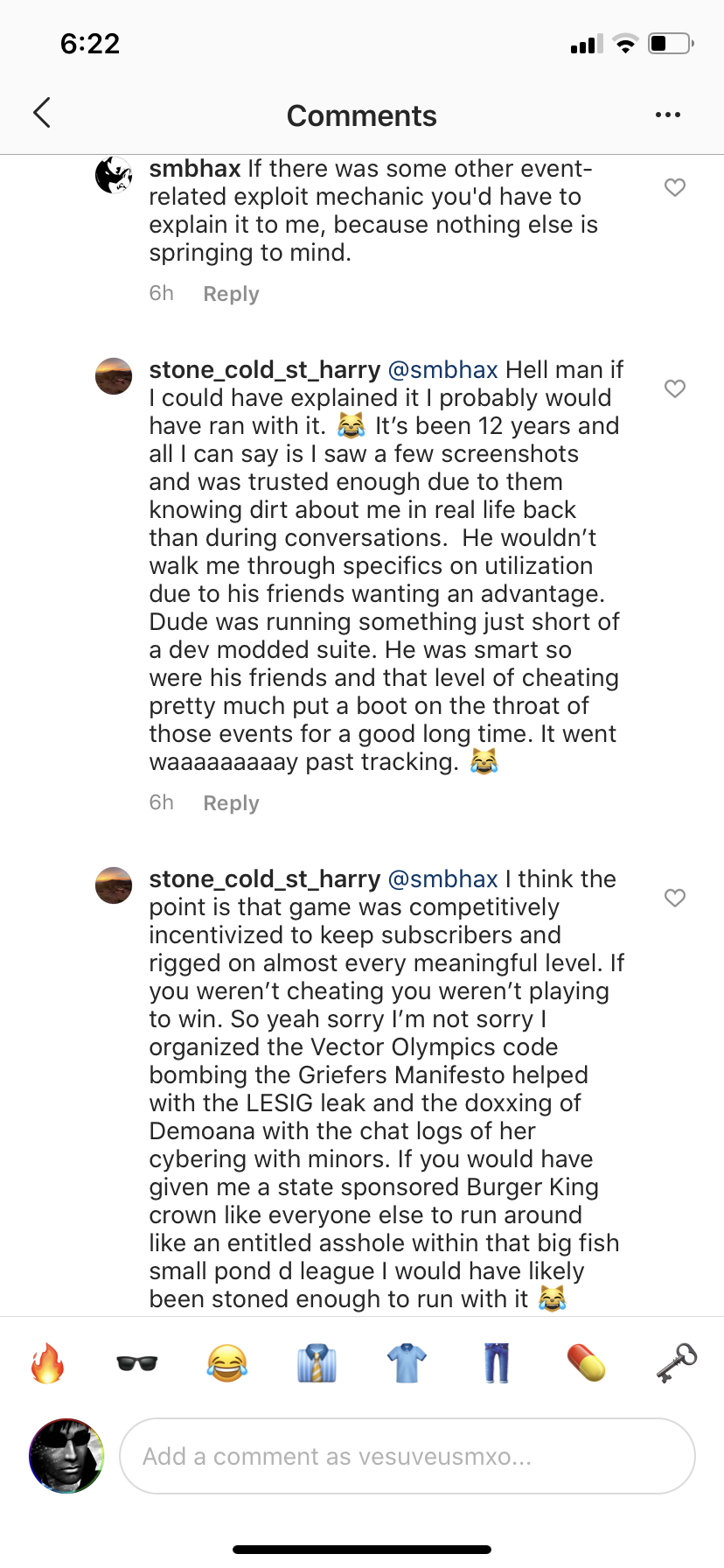724x1568 pixels.
Task: Insert the sunglasses emoji
Action: tap(137, 1363)
